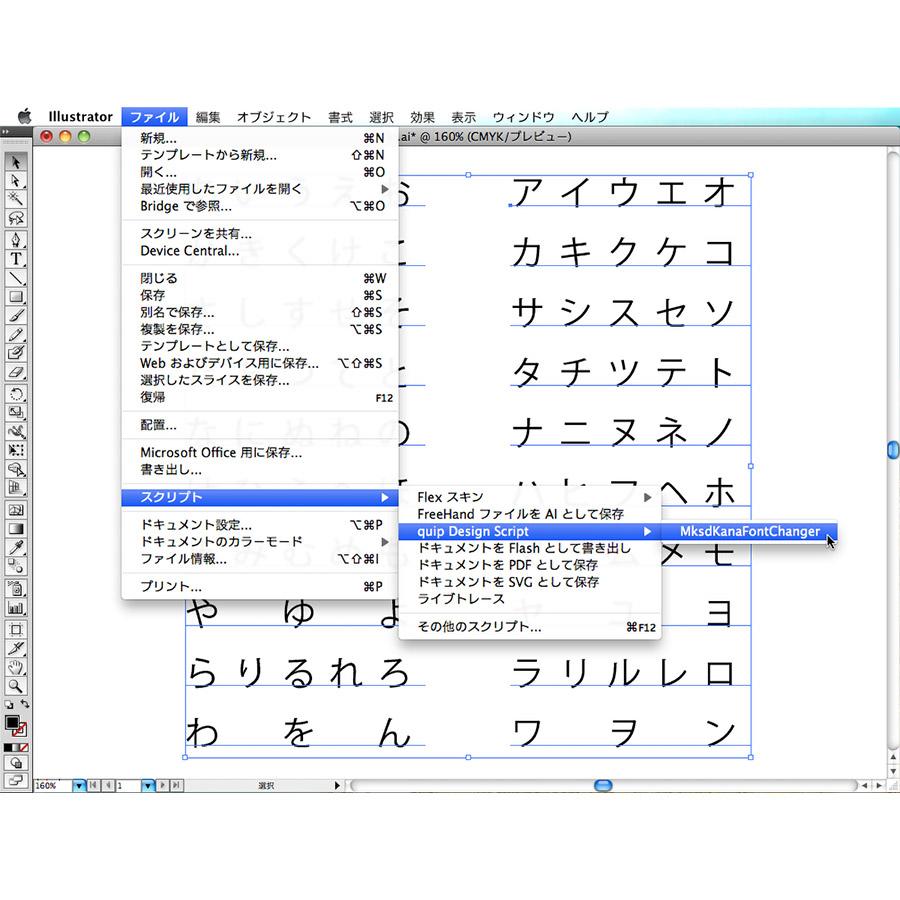Select the Pencil tool
900x900 pixels.
click(x=16, y=335)
